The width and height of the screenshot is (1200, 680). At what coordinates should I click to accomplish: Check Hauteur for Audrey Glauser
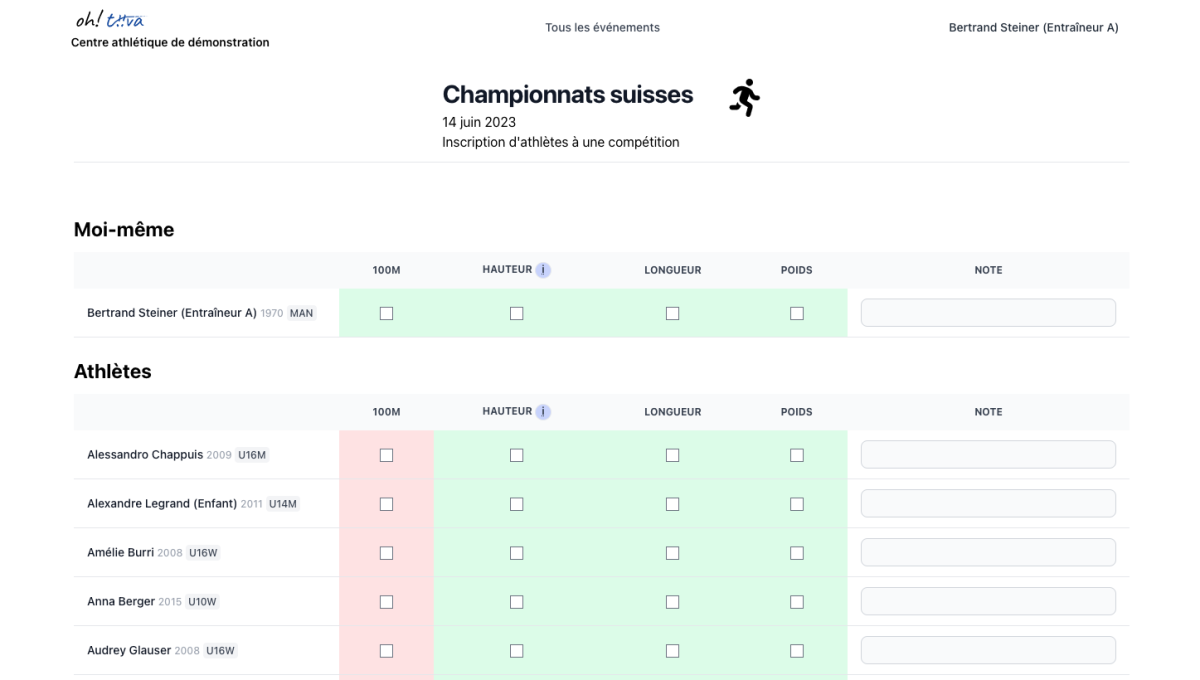(517, 652)
